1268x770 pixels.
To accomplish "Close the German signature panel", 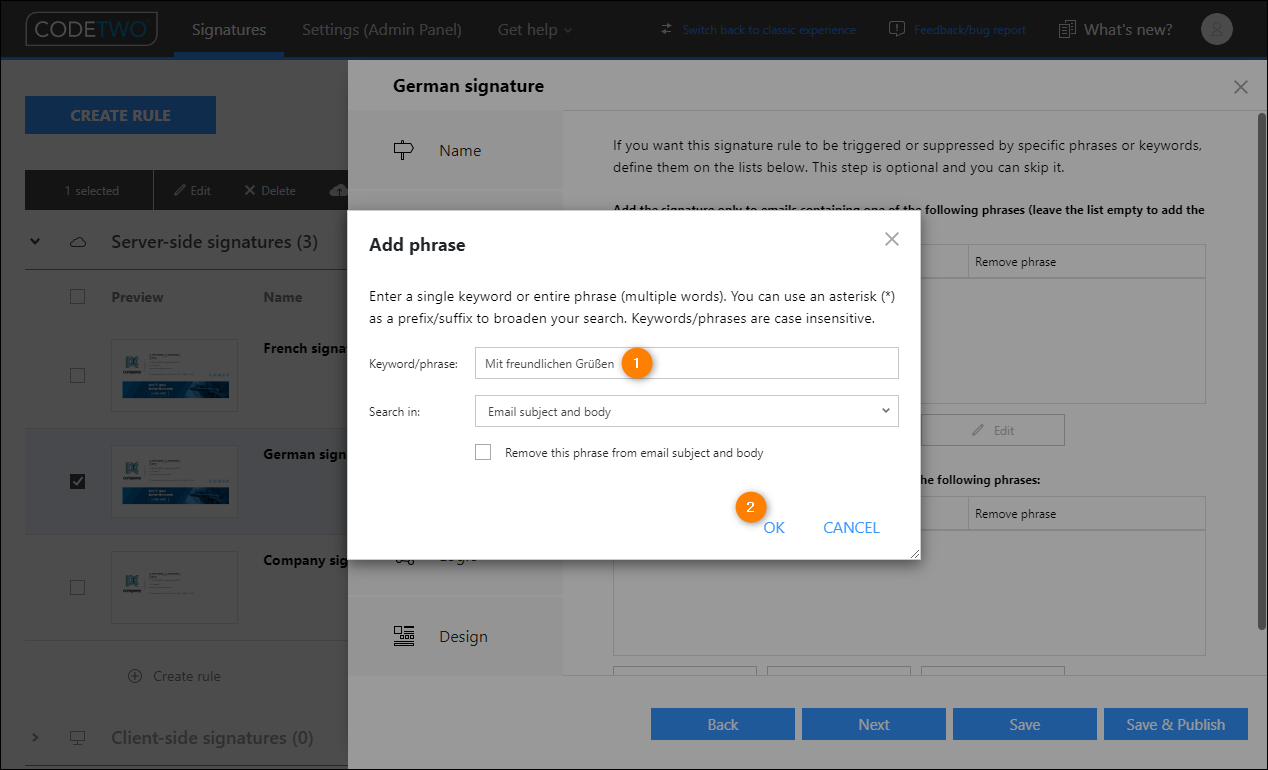I will 1241,87.
